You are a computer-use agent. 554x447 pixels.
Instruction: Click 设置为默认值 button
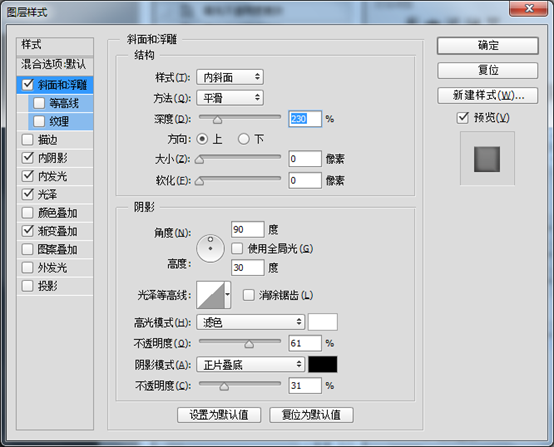click(x=219, y=414)
